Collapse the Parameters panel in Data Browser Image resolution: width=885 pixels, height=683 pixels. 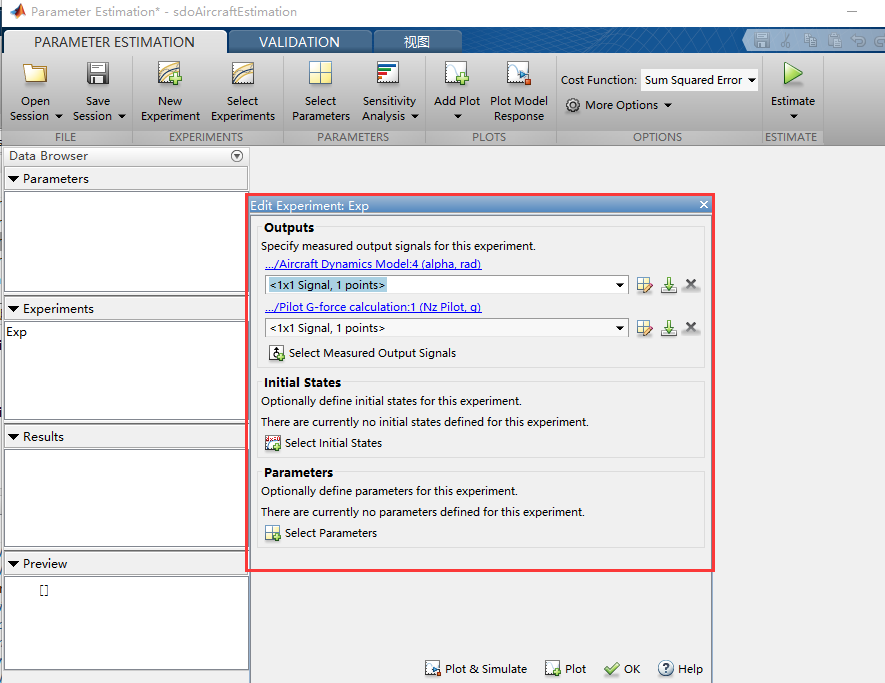(x=13, y=179)
